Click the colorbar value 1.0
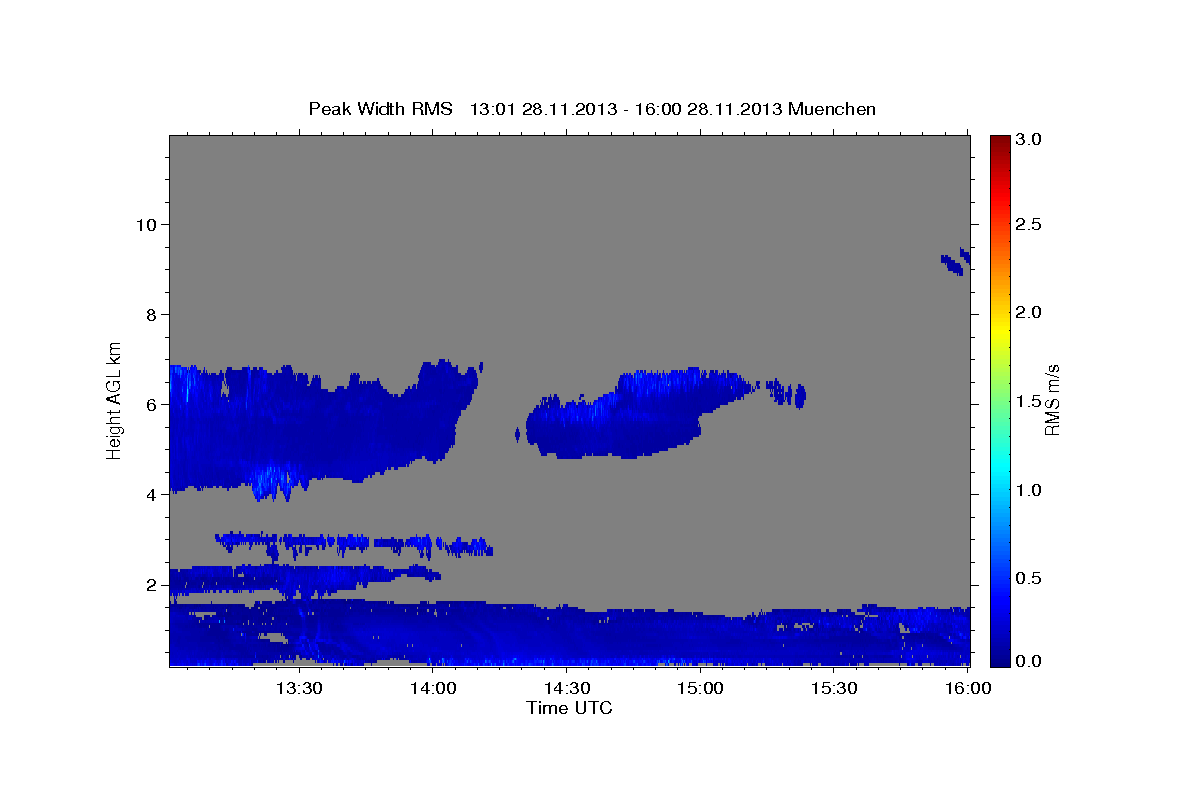Viewport: 1200px width, 800px height. coord(1030,490)
